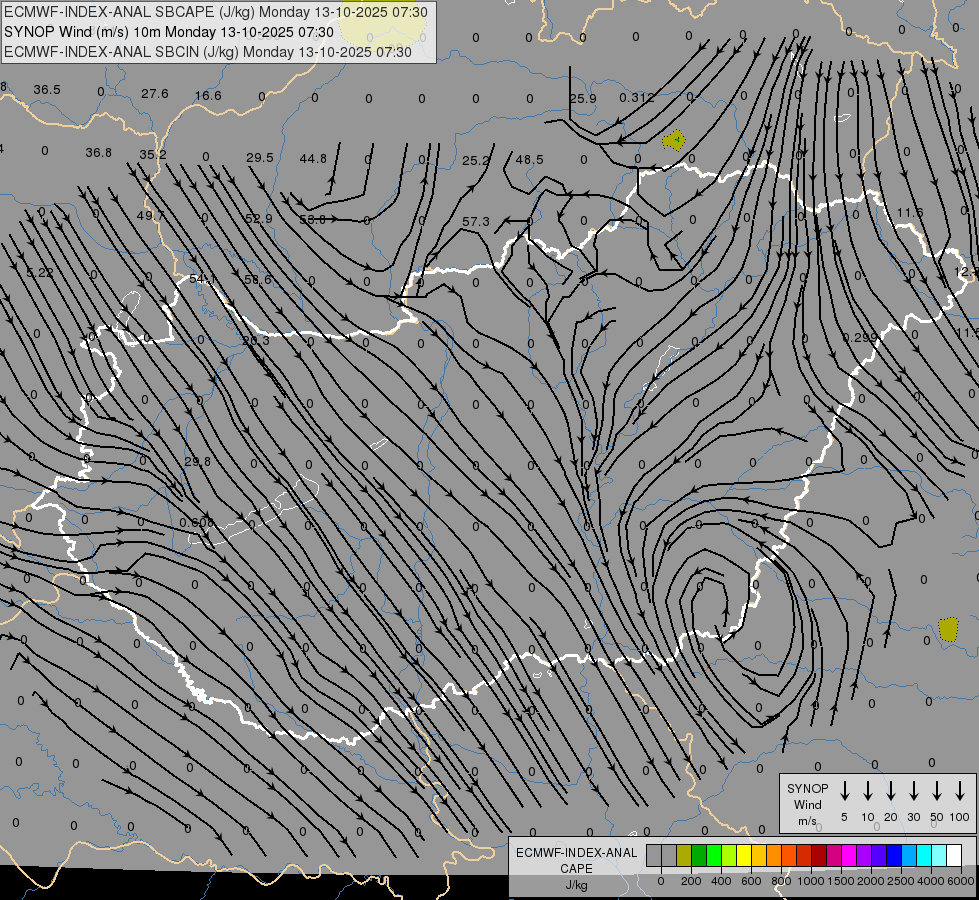This screenshot has height=900, width=979.
Task: Click the 49.7 value on the map
Action: (x=150, y=215)
